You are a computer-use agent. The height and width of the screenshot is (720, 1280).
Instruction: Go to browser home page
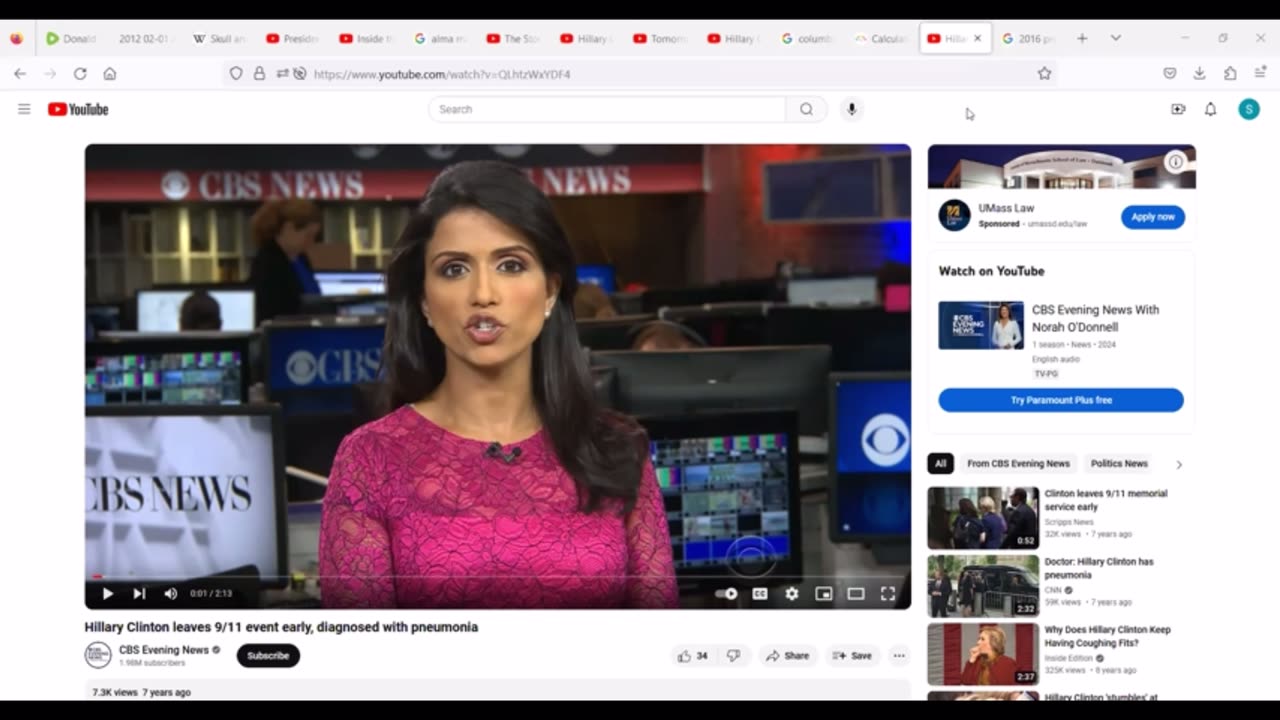click(110, 74)
